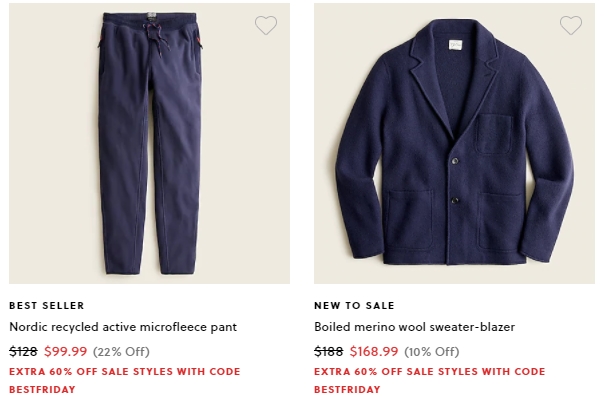Click the BEST SELLER label
605x397 pixels.
pos(47,306)
